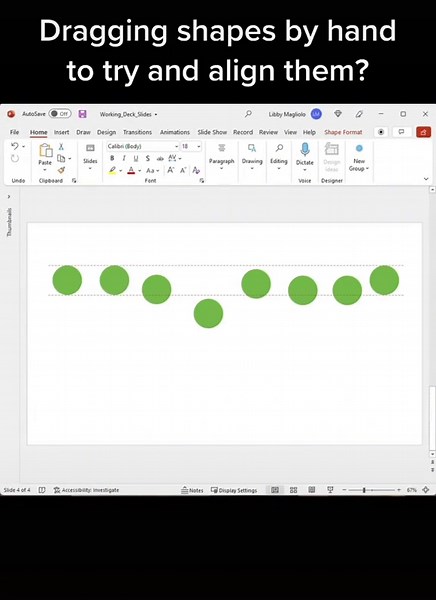Switch to the Review tab

[268, 132]
